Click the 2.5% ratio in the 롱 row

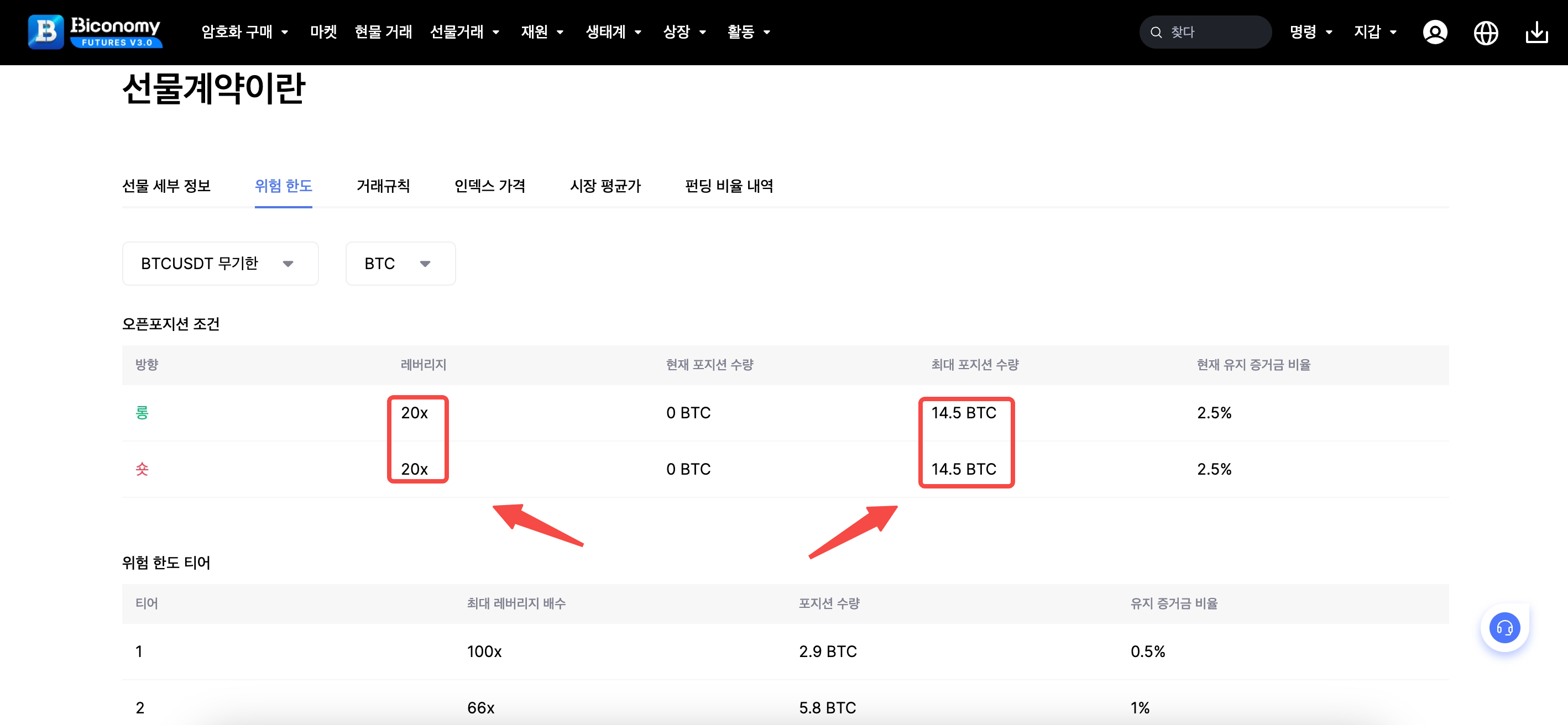pos(1214,412)
